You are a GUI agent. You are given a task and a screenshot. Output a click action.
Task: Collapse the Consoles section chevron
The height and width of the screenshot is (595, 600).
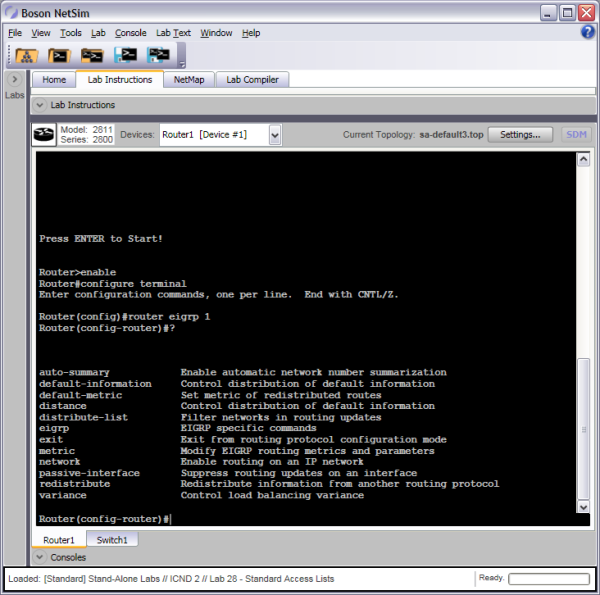click(39, 557)
